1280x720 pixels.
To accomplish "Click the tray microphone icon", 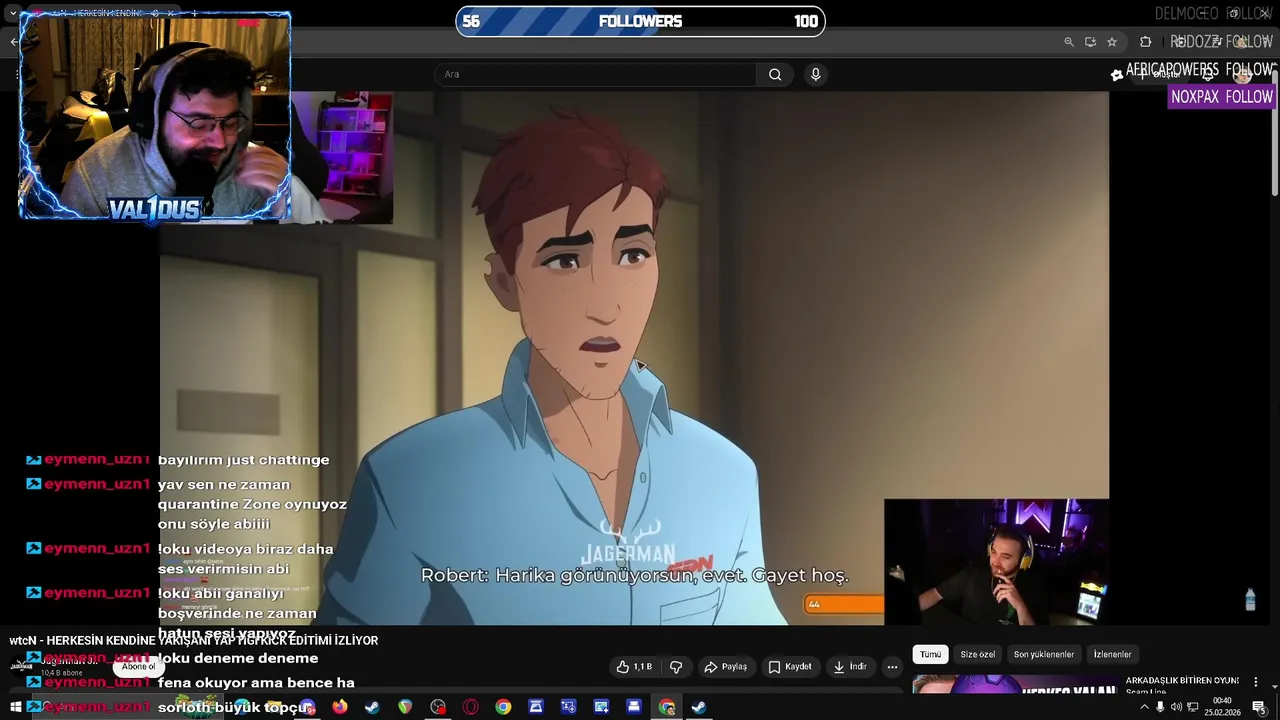I will pos(1160,707).
